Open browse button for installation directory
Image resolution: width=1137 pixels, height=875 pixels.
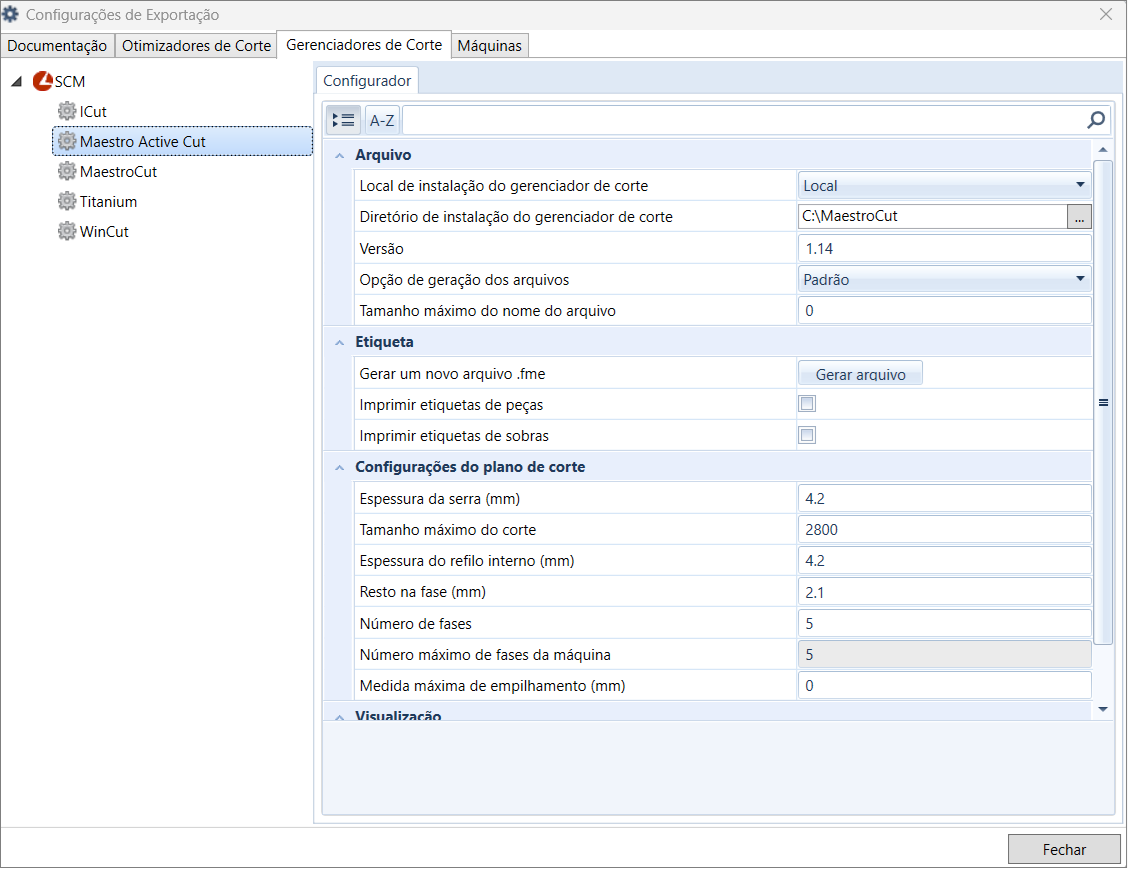pos(1079,216)
